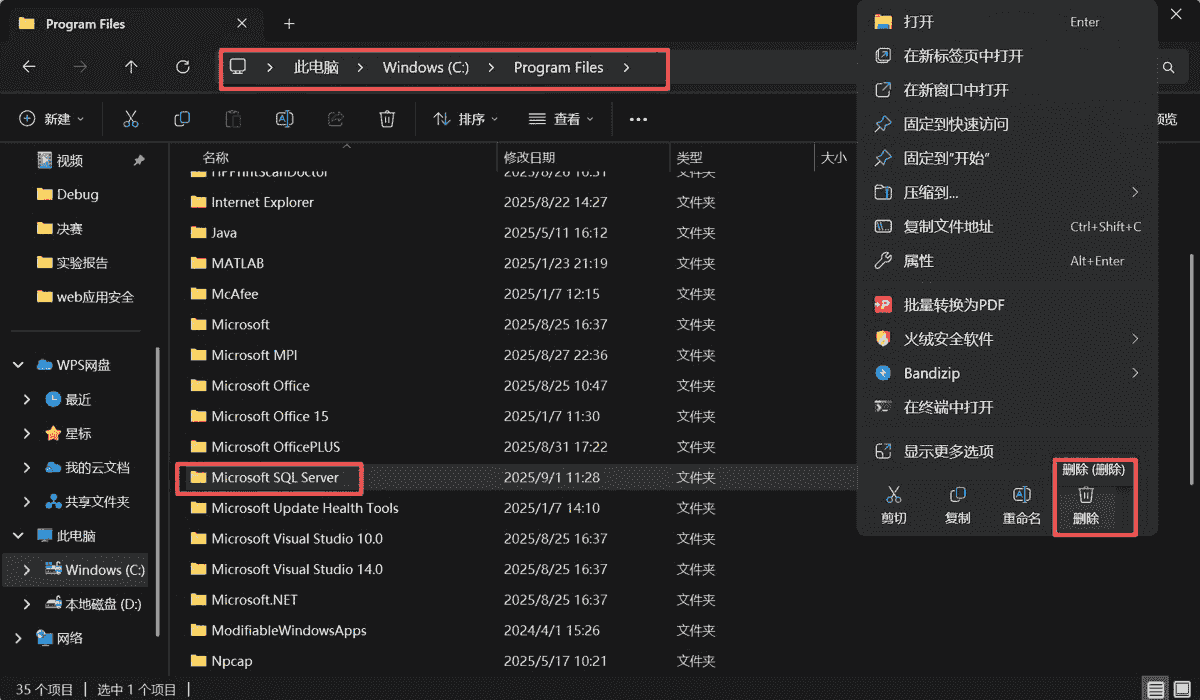Image resolution: width=1200 pixels, height=700 pixels.
Task: Click the Copy icon in toolbar
Action: click(x=182, y=119)
